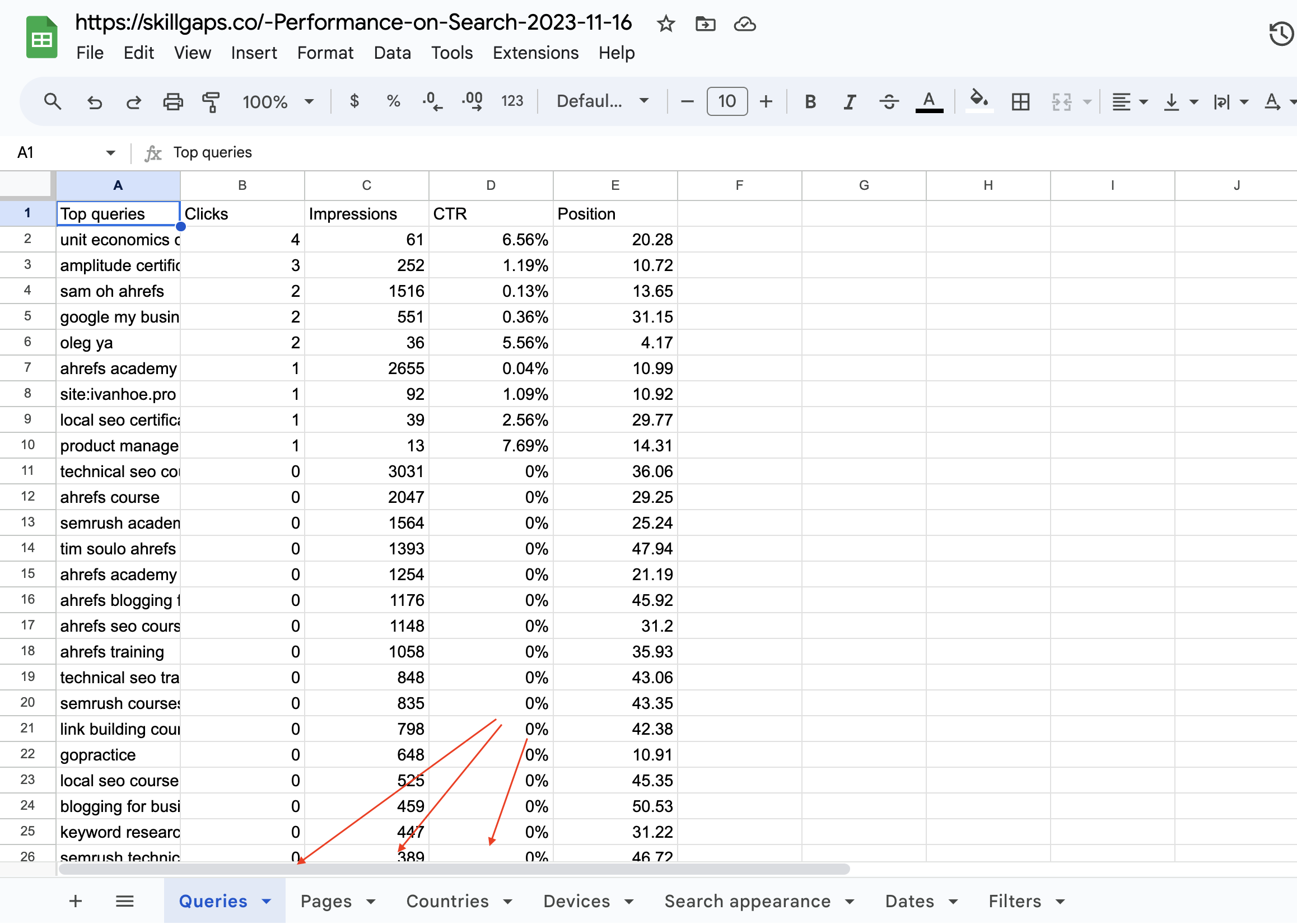Open version history clock icon
Screen dimensions: 1297x924
tap(1281, 34)
